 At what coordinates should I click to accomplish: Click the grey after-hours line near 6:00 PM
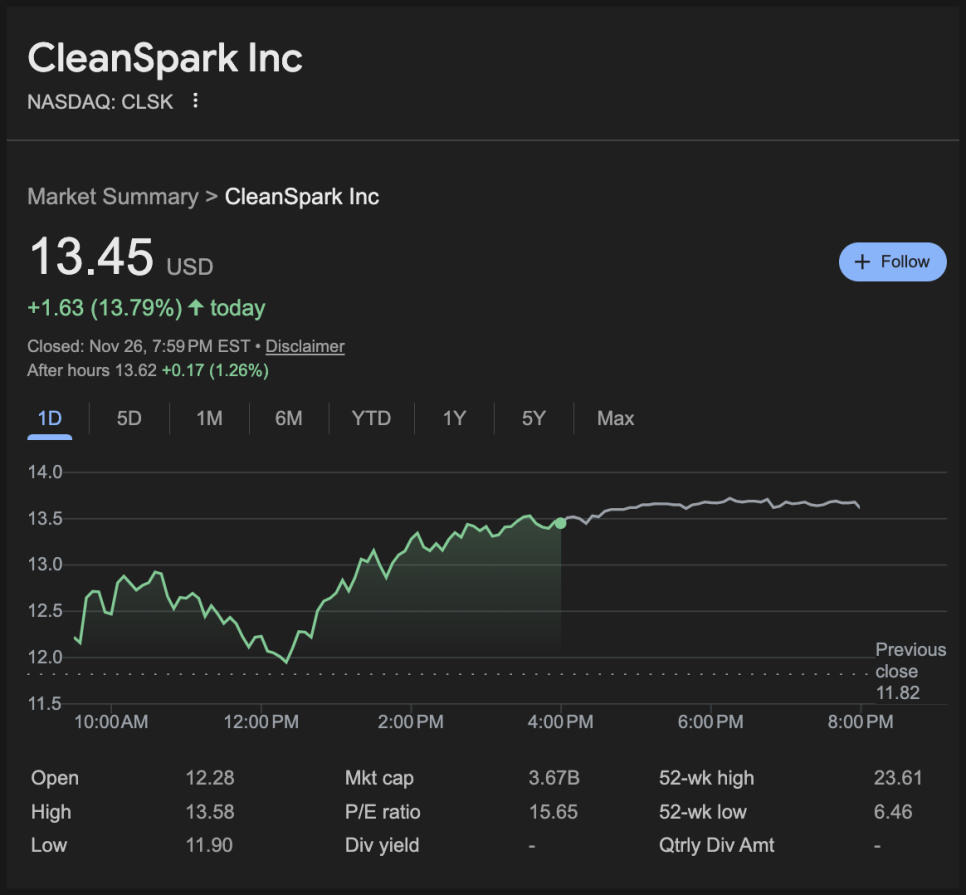tap(710, 501)
